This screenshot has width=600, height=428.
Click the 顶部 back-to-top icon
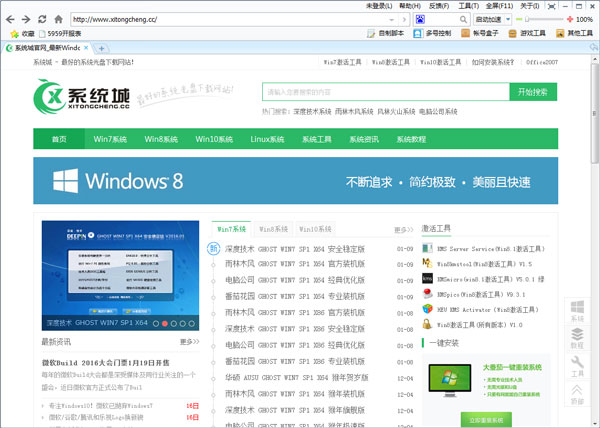click(577, 390)
